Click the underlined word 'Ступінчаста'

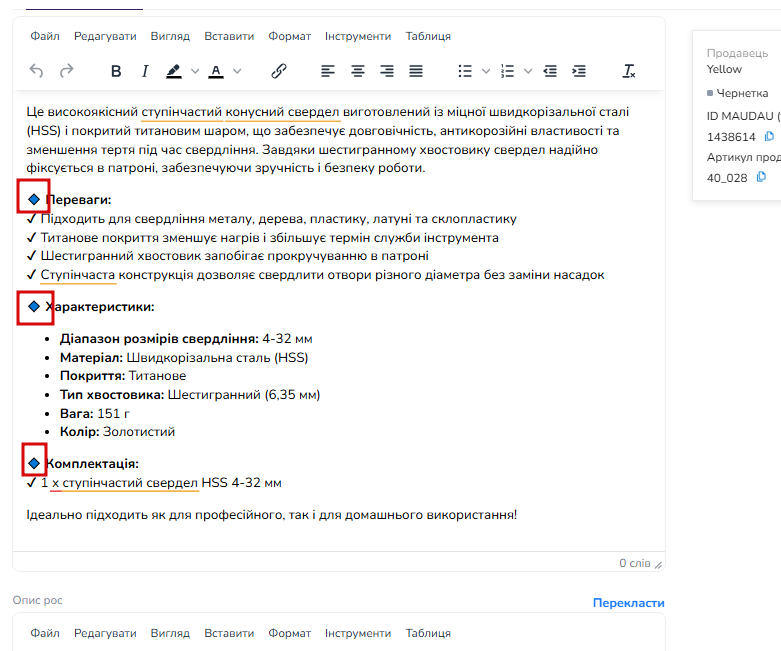click(78, 275)
